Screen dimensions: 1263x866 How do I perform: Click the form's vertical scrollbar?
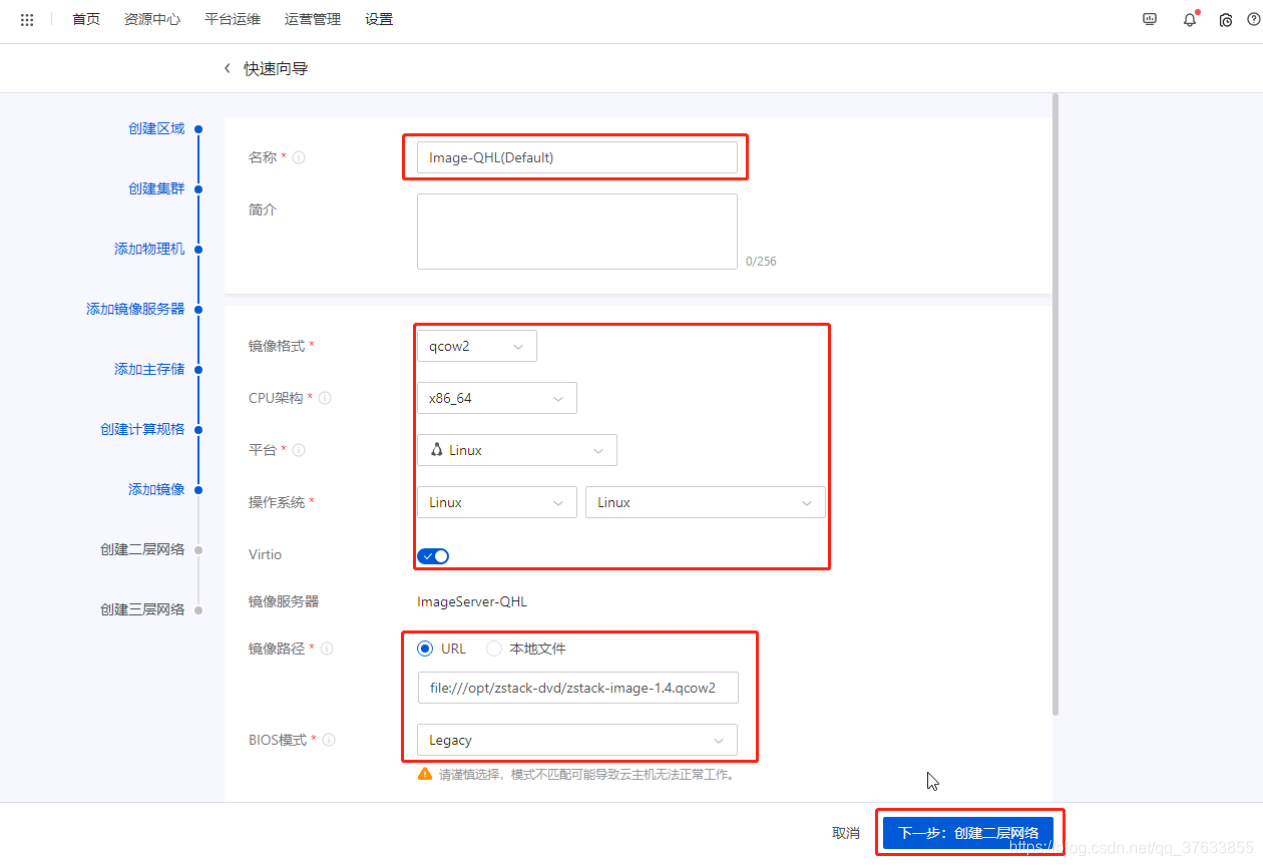[x=1054, y=405]
